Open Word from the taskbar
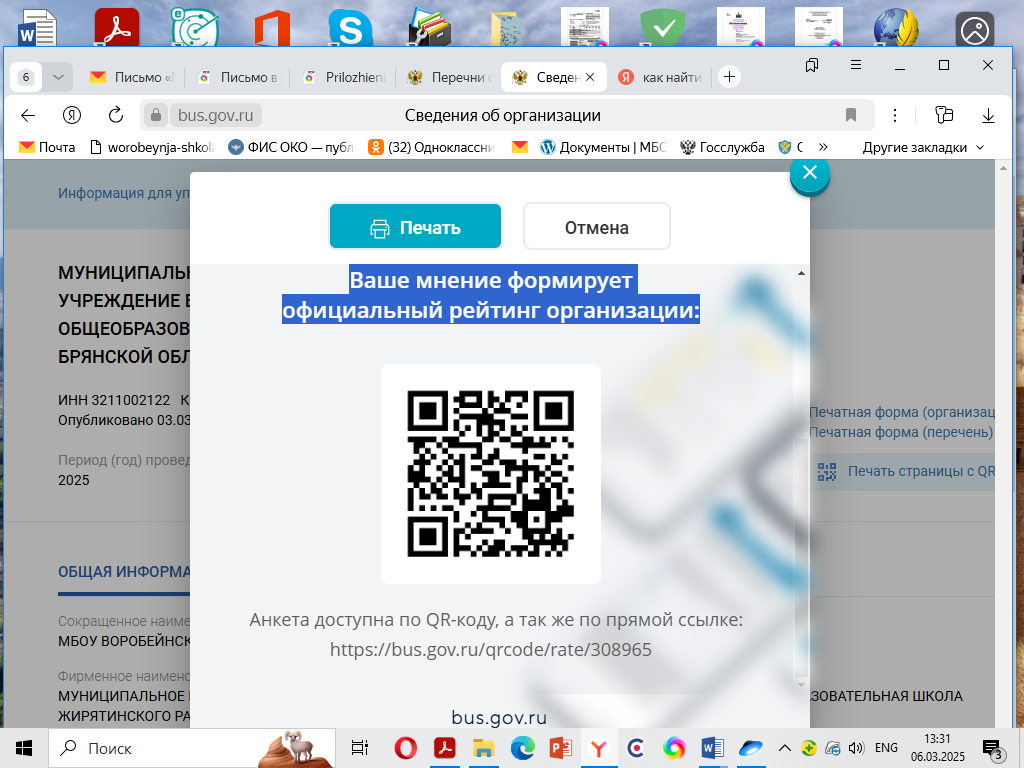Image resolution: width=1024 pixels, height=768 pixels. (x=712, y=748)
